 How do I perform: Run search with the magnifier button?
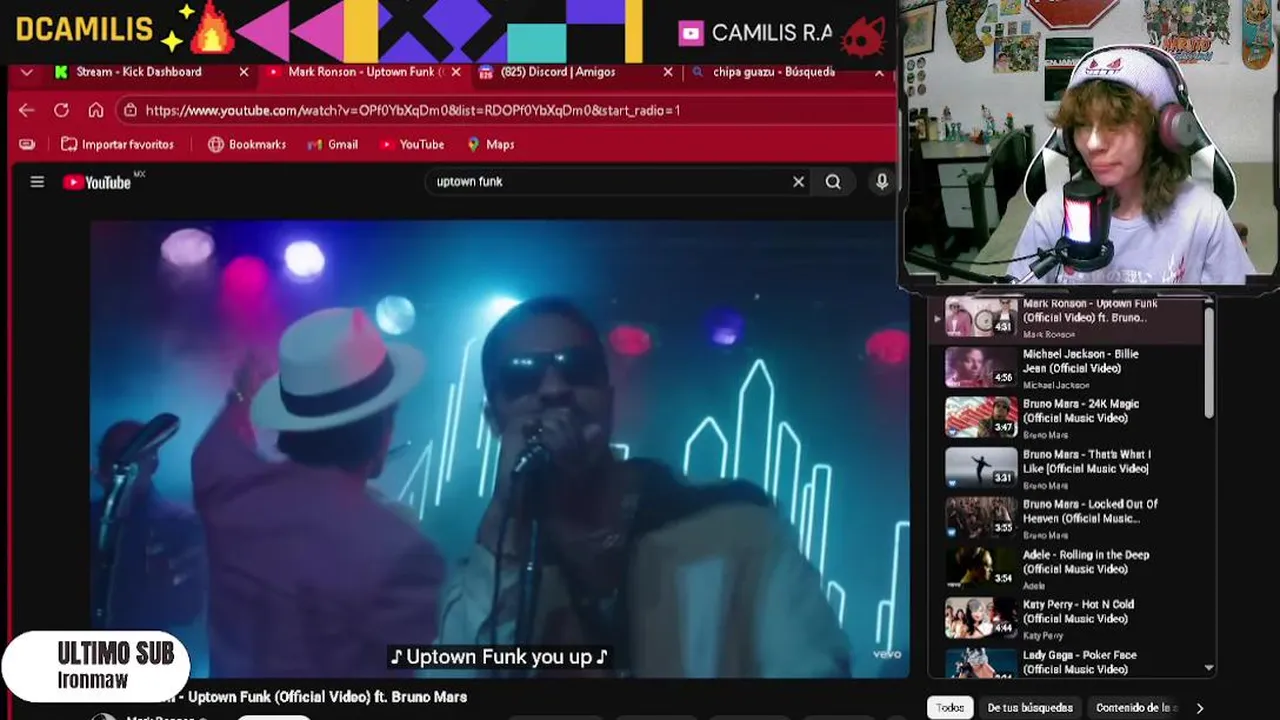click(x=833, y=182)
